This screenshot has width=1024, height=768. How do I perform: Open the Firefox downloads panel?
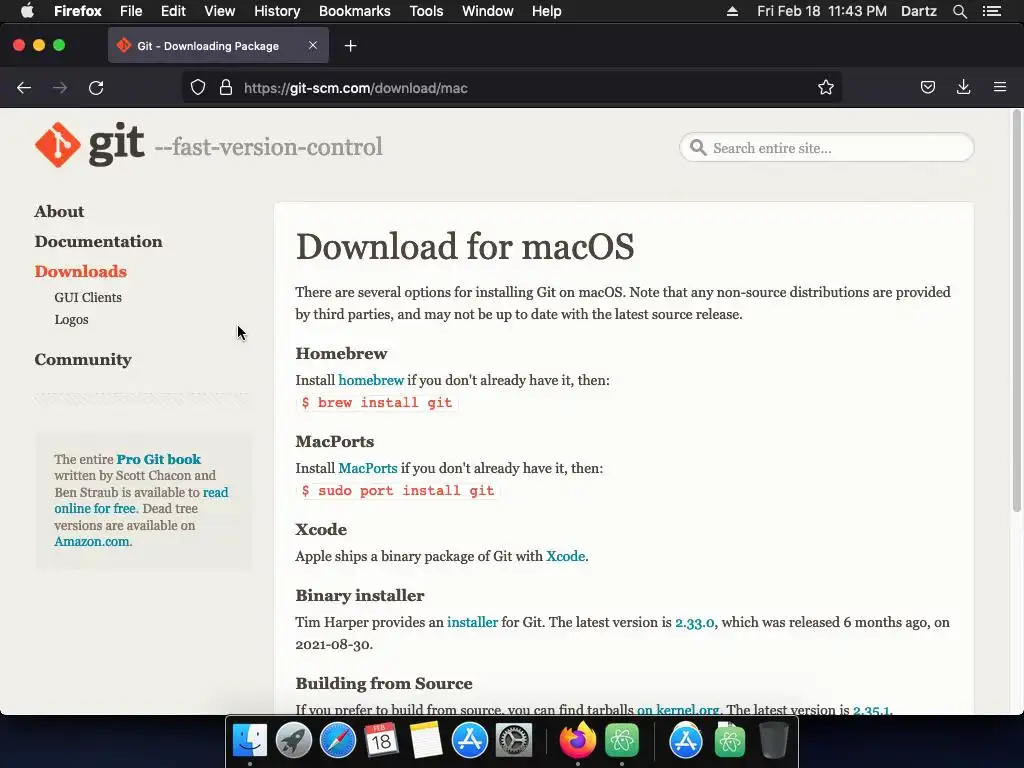pyautogui.click(x=963, y=87)
